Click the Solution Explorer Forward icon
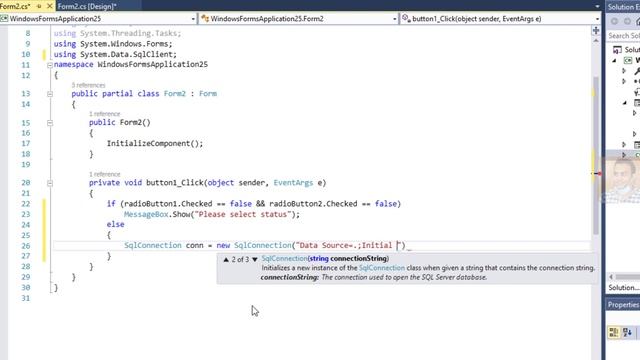The image size is (640, 360). [627, 21]
